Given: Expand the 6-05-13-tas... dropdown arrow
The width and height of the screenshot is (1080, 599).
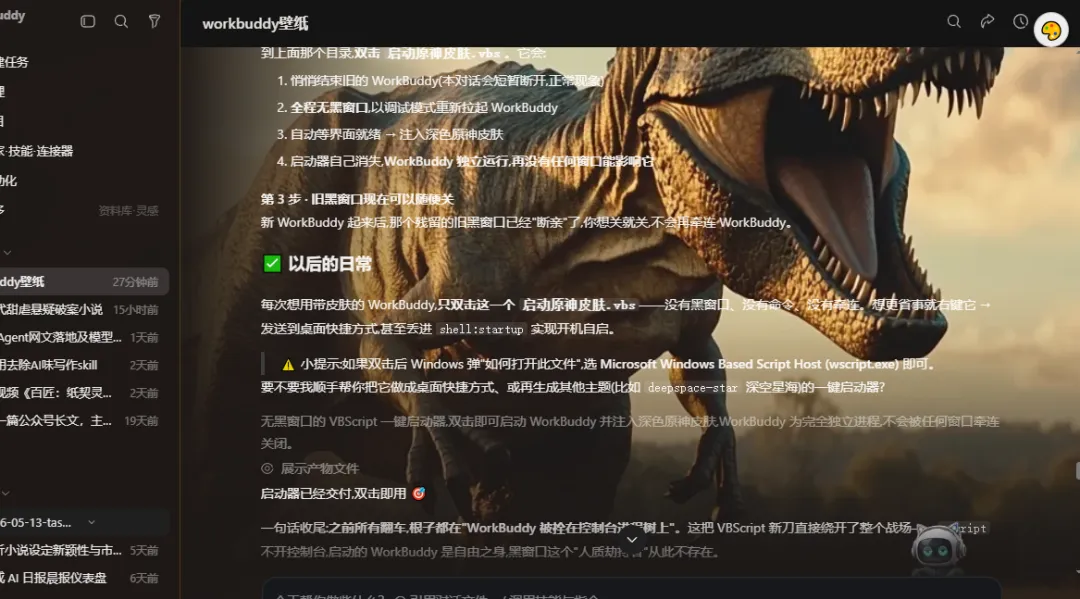Looking at the screenshot, I should coord(92,523).
